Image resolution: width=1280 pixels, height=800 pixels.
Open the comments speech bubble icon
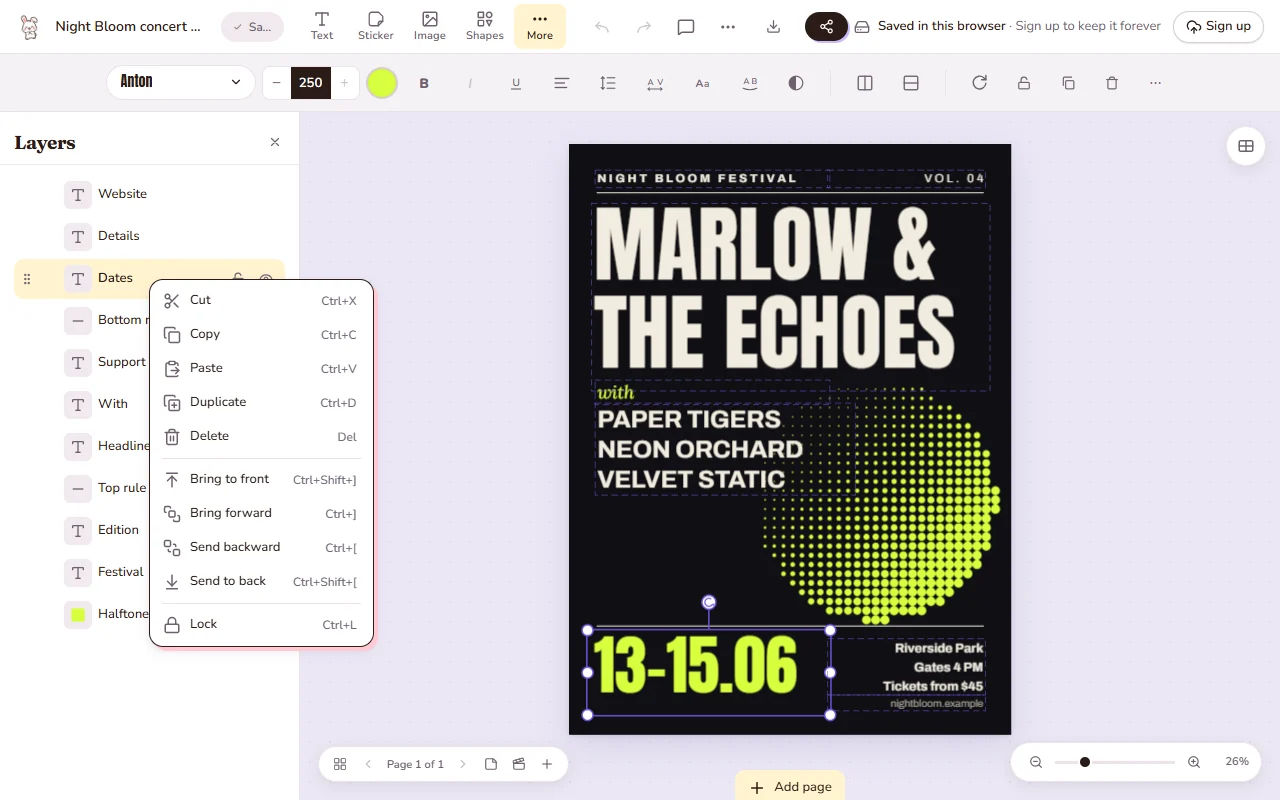coord(686,27)
